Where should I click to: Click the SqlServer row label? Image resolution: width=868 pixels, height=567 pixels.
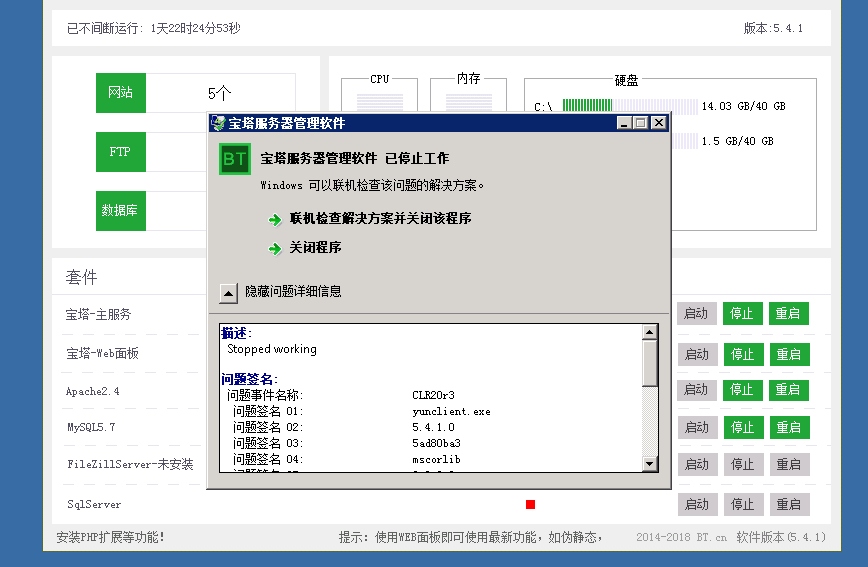coord(94,504)
